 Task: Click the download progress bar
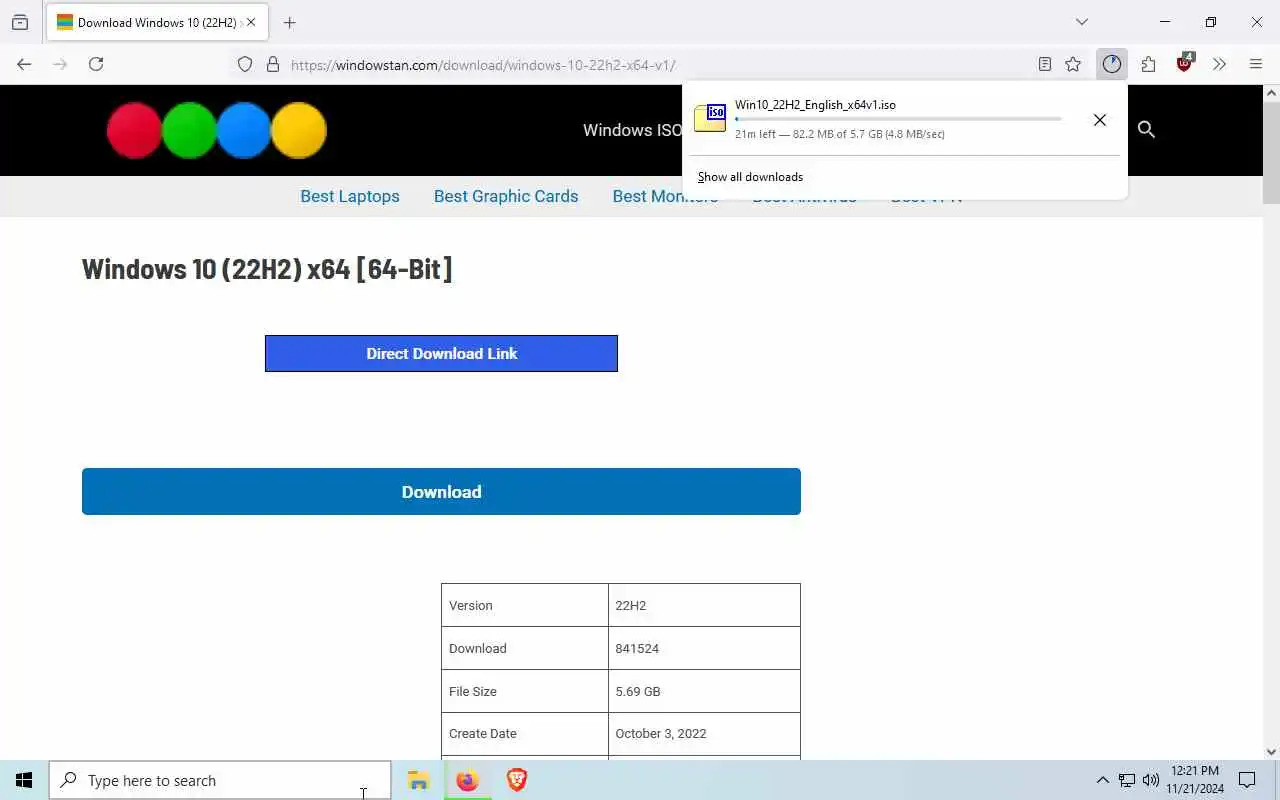(x=898, y=119)
